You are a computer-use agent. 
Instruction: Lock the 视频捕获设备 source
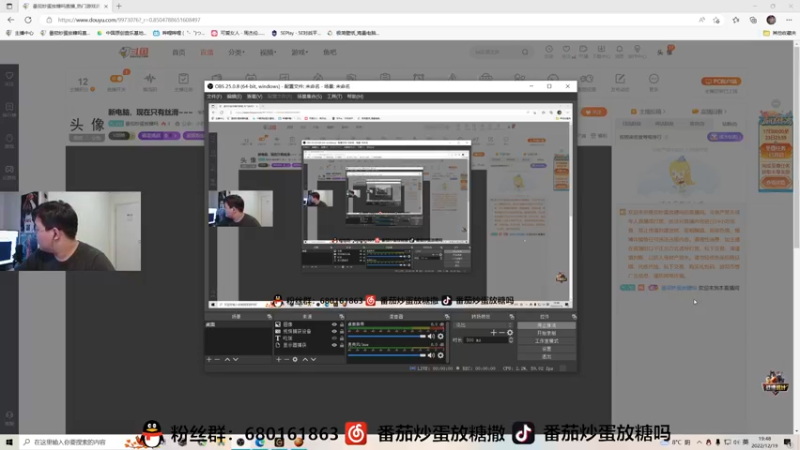[x=342, y=331]
